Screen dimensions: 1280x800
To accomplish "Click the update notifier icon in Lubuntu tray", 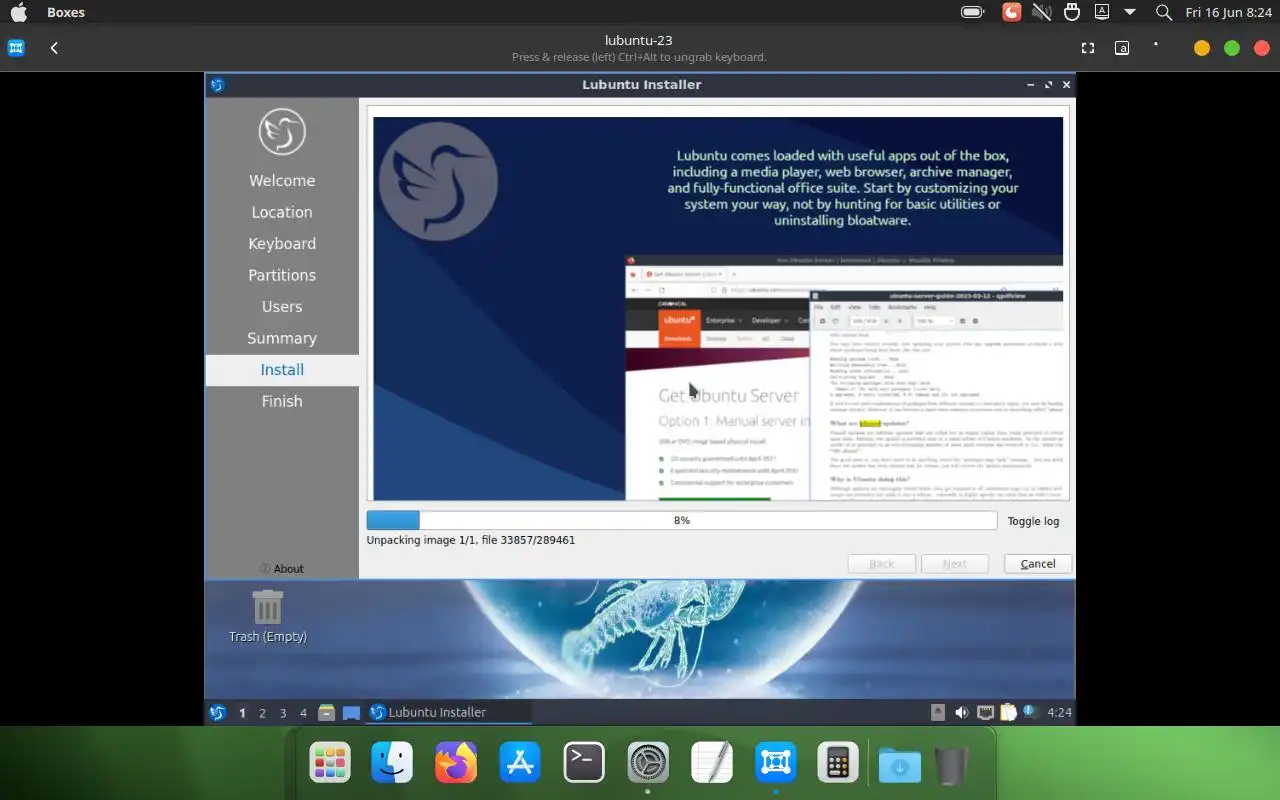I will pos(1031,712).
